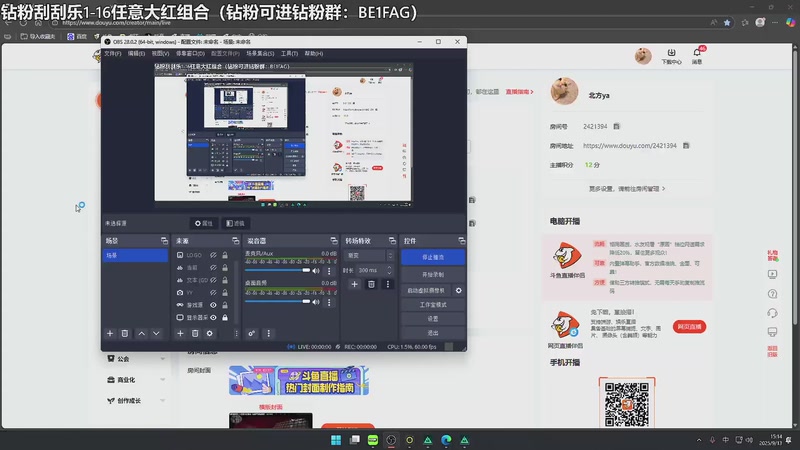Click 开始录制 button in OBS

(433, 274)
